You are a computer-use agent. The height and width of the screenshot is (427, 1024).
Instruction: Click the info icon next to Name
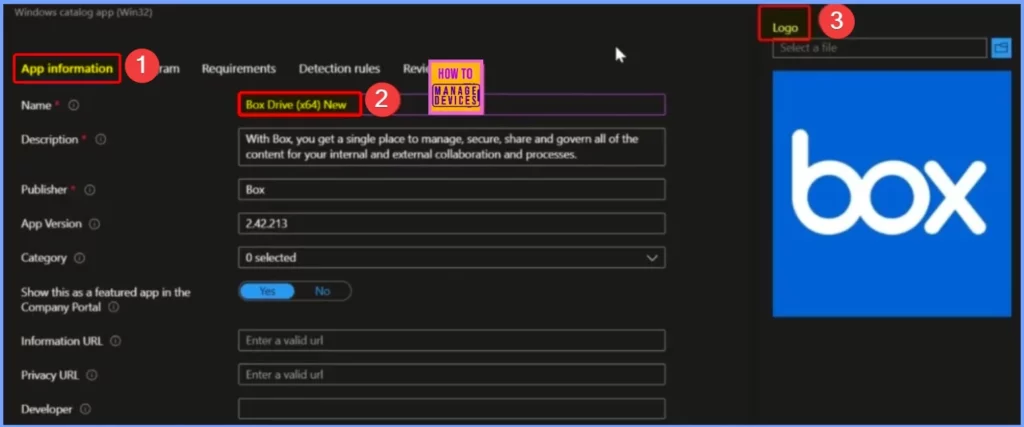coord(74,105)
